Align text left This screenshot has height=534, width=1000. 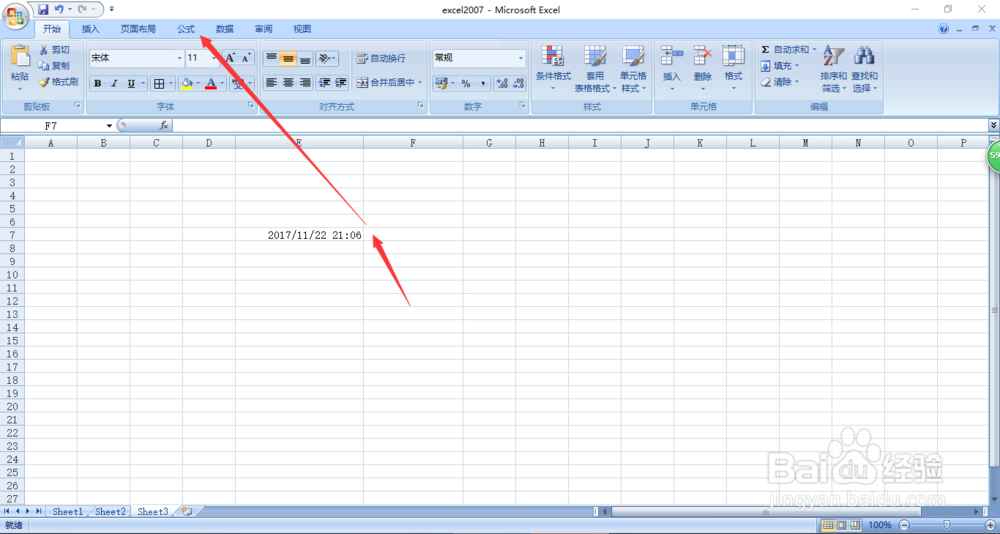pos(272,83)
